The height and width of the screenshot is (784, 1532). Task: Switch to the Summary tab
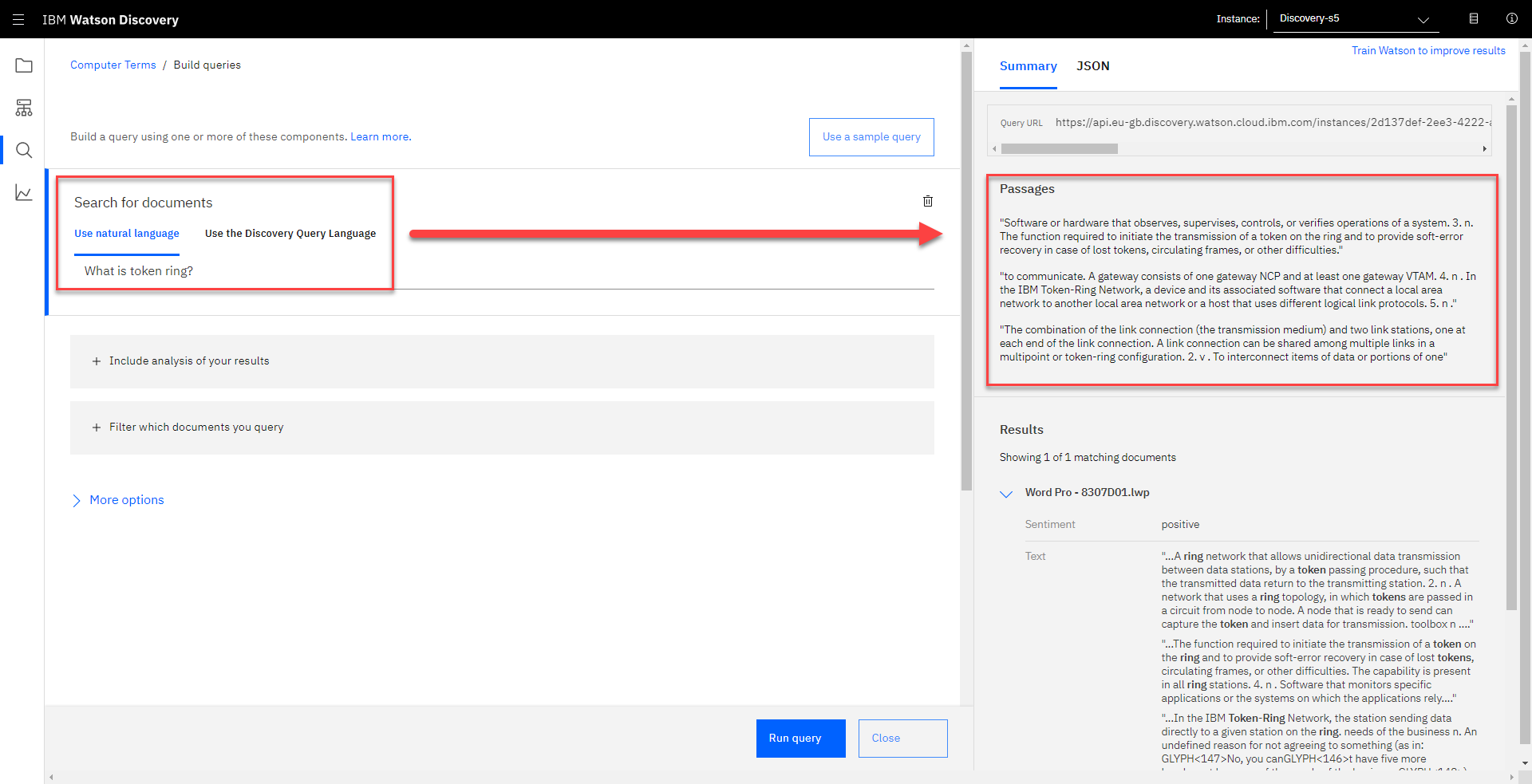pos(1028,66)
